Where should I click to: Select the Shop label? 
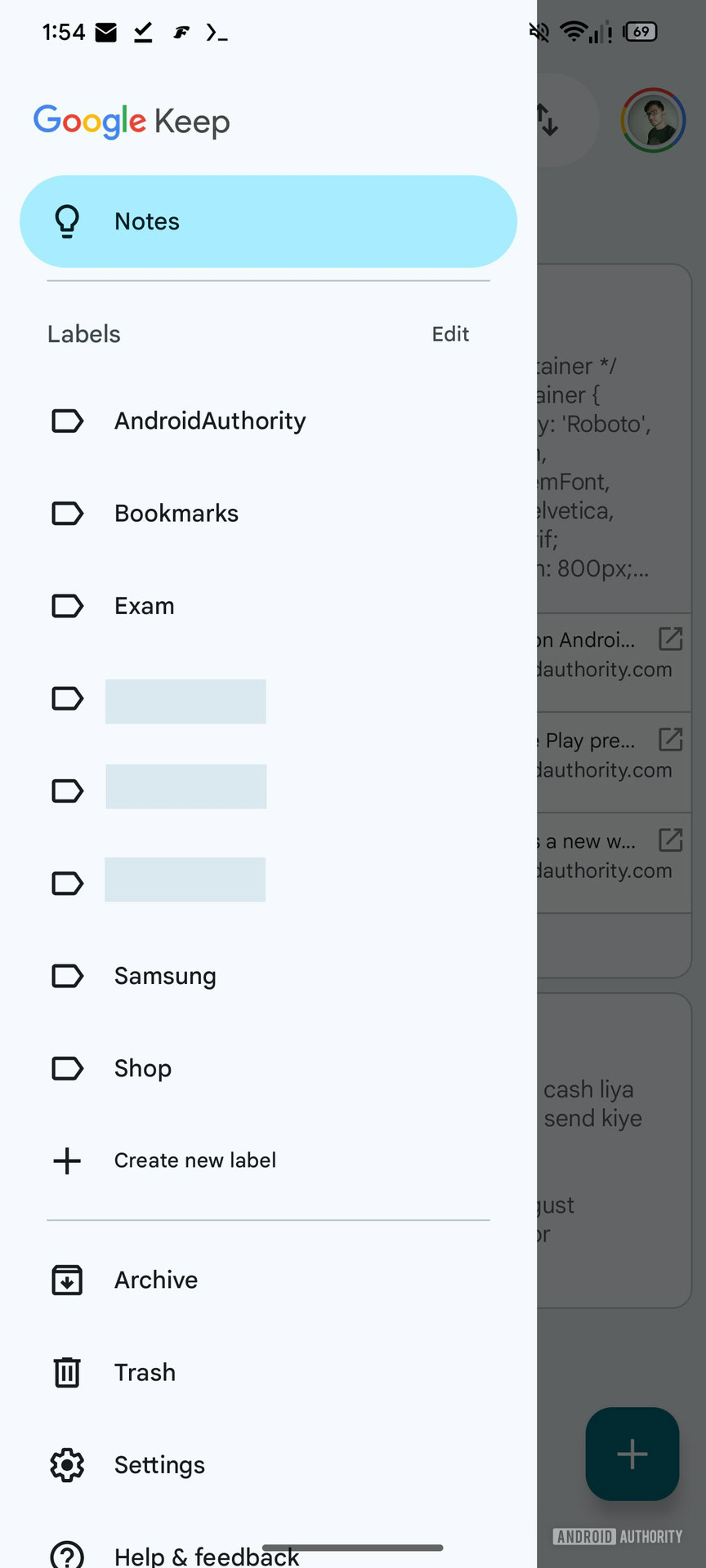tap(142, 1068)
